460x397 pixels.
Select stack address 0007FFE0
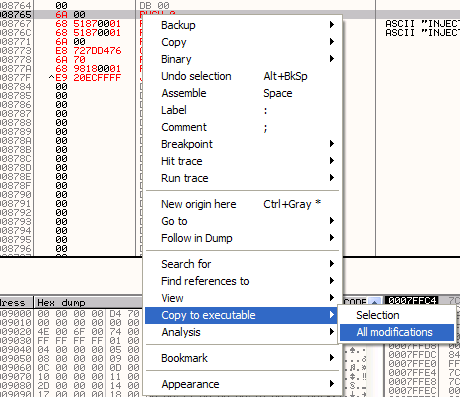412,363
